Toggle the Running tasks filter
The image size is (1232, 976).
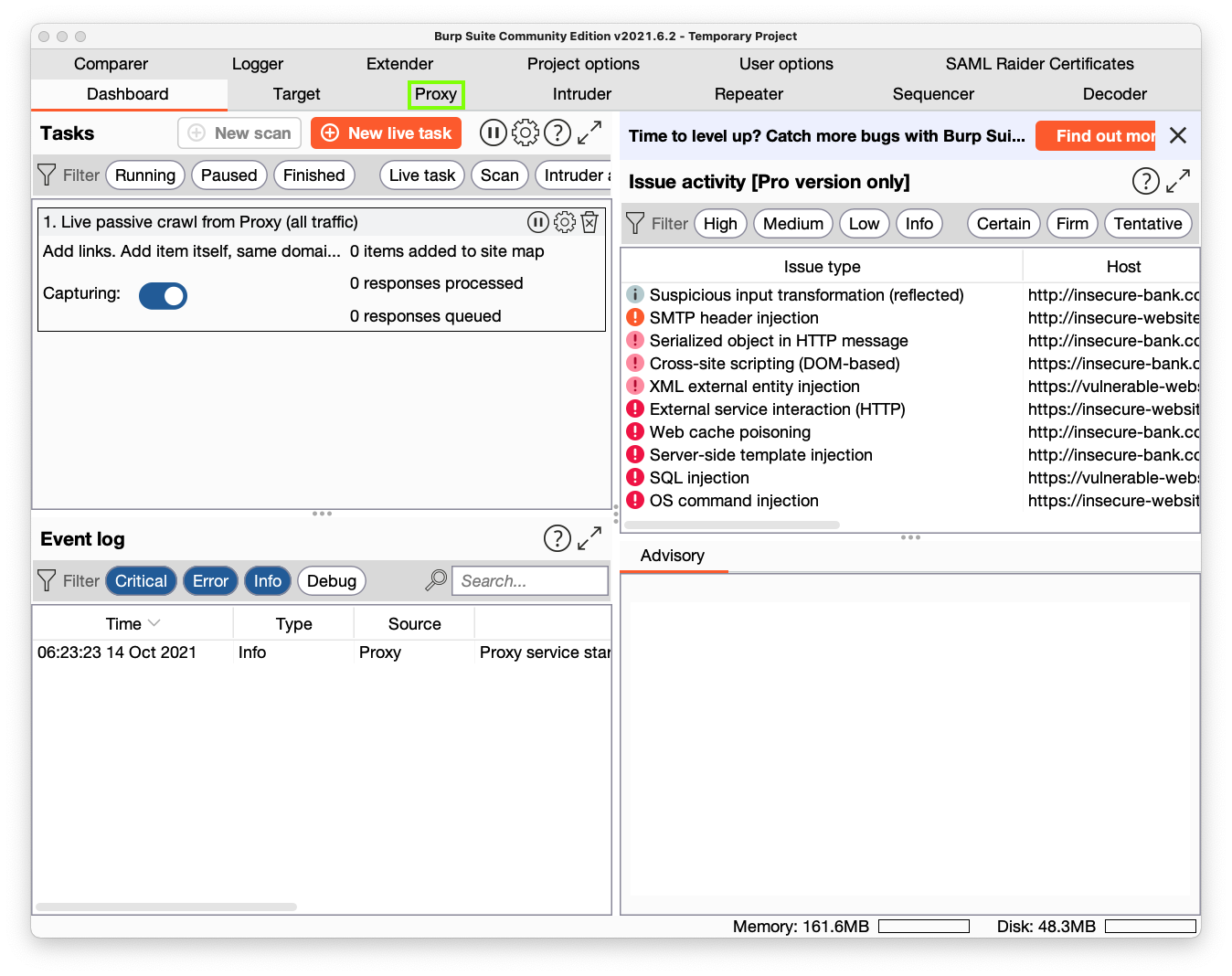click(145, 175)
